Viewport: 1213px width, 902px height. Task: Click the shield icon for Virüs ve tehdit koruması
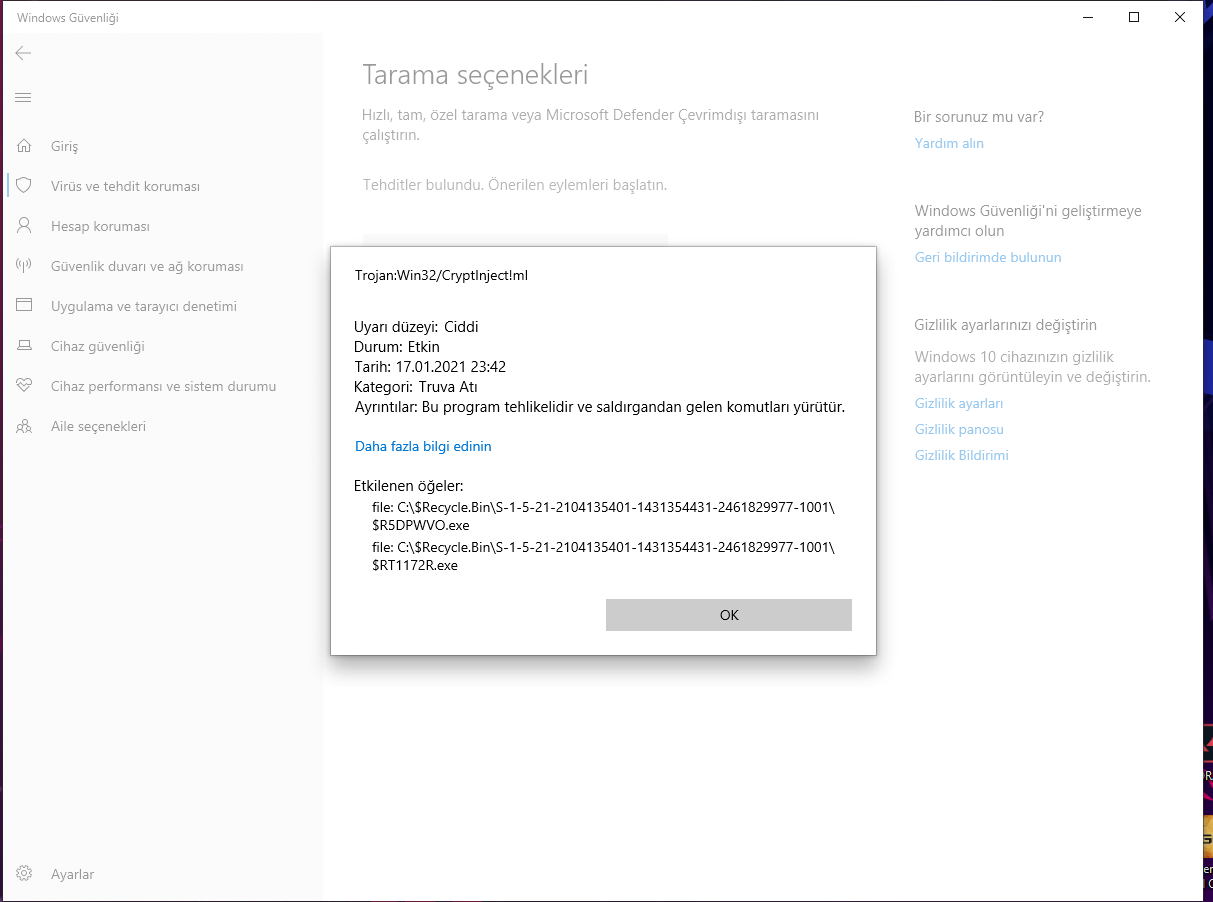pos(24,186)
